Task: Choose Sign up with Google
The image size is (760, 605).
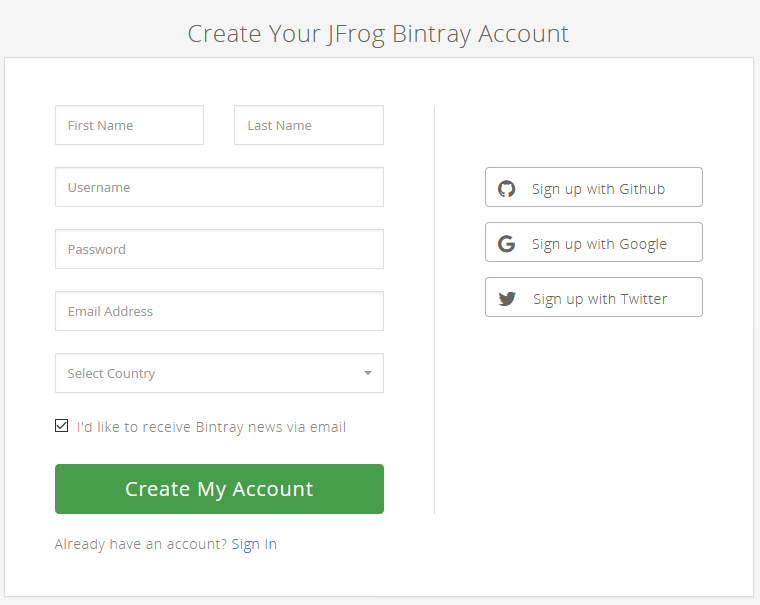Action: tap(594, 242)
